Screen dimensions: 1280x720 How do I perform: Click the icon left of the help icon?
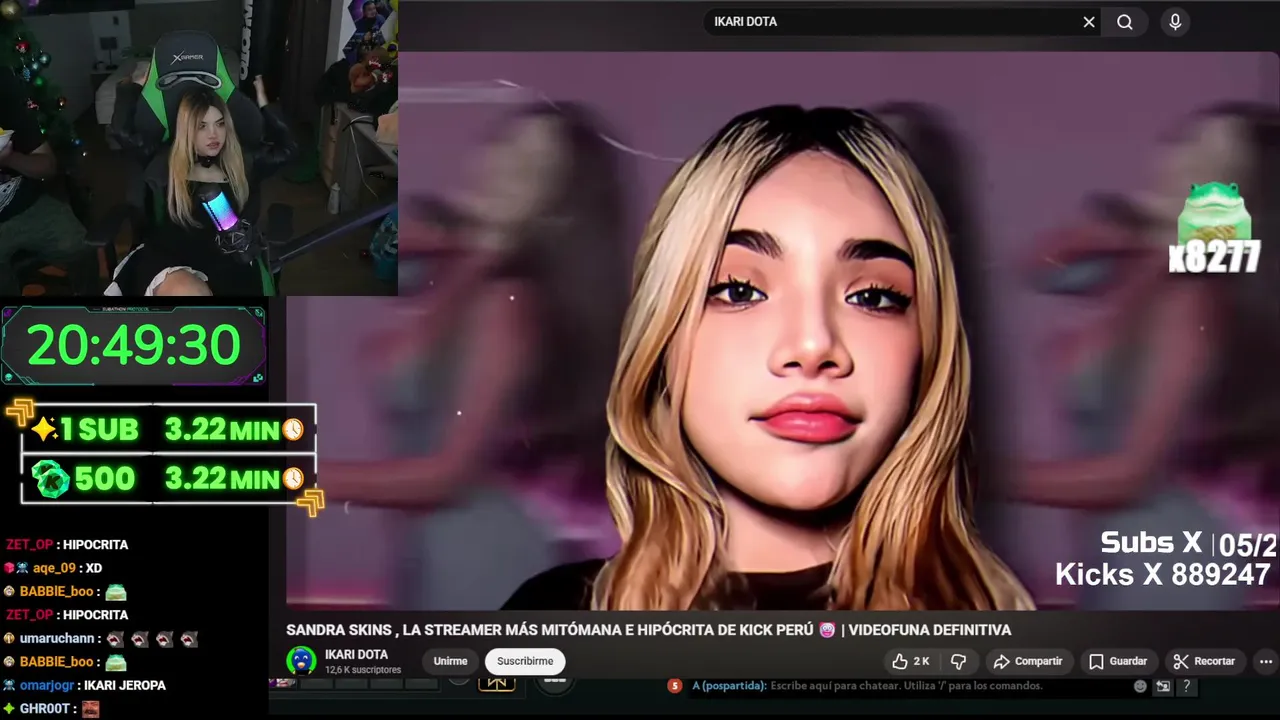coord(1163,686)
